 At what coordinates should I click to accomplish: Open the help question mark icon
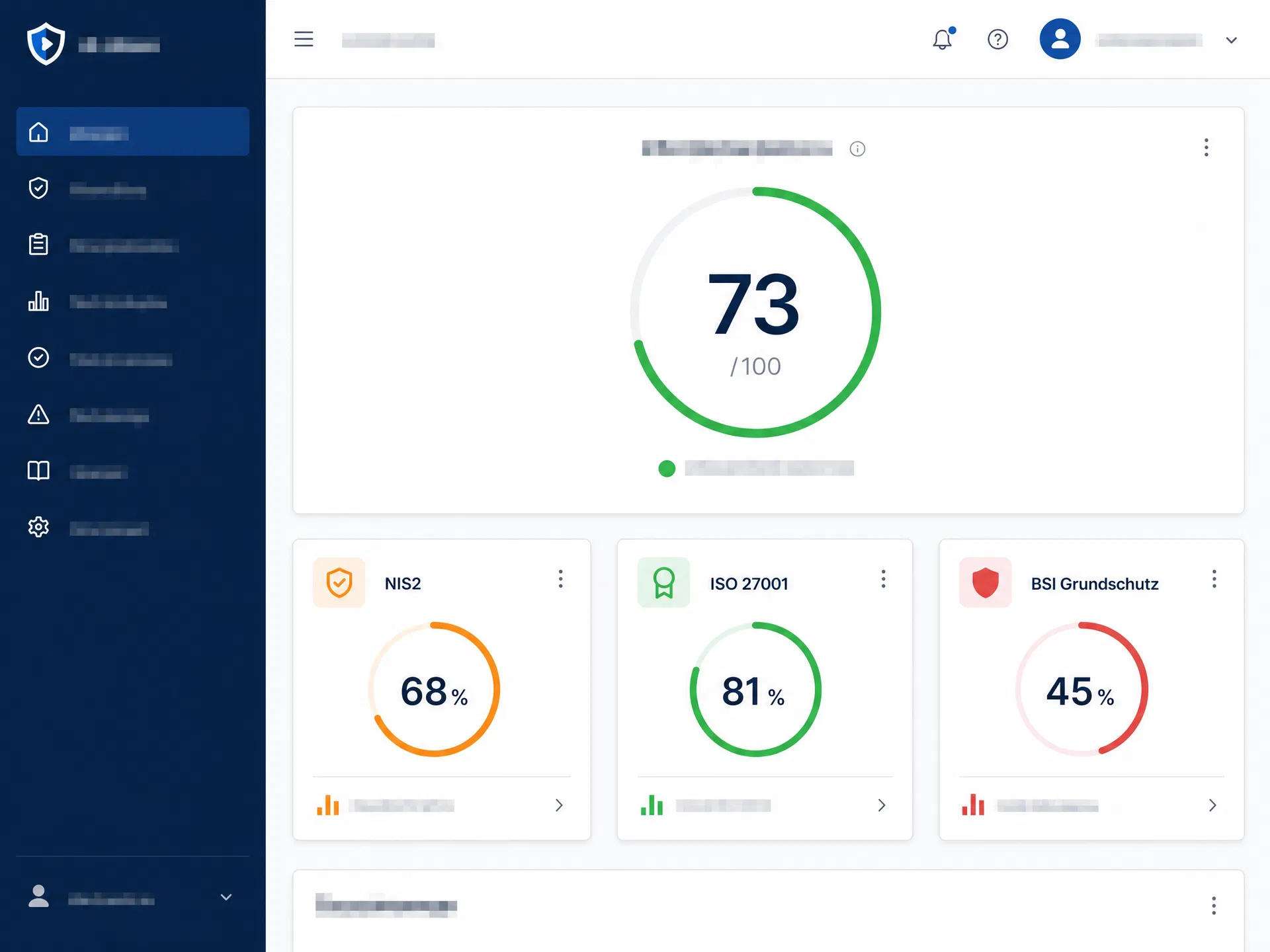coord(997,40)
